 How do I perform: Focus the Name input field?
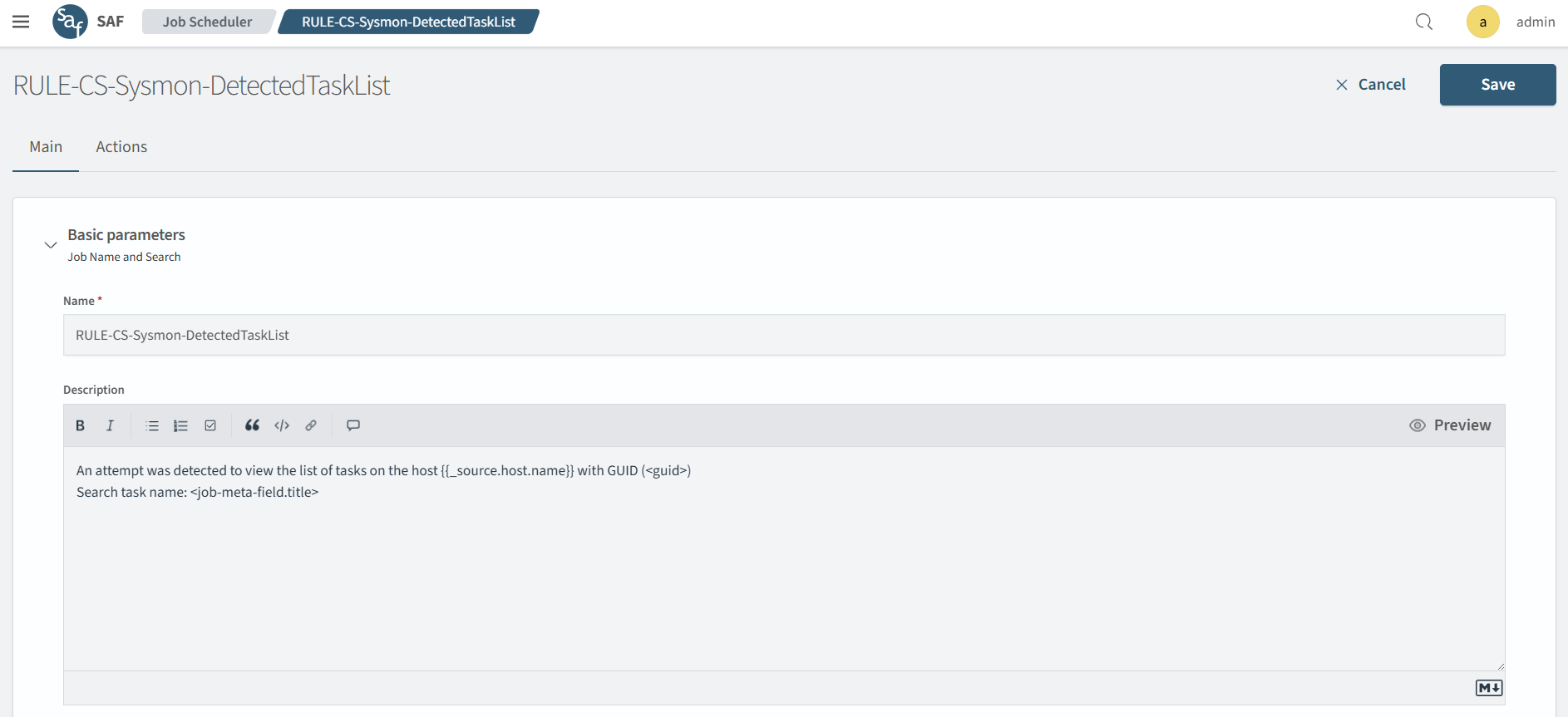[784, 335]
